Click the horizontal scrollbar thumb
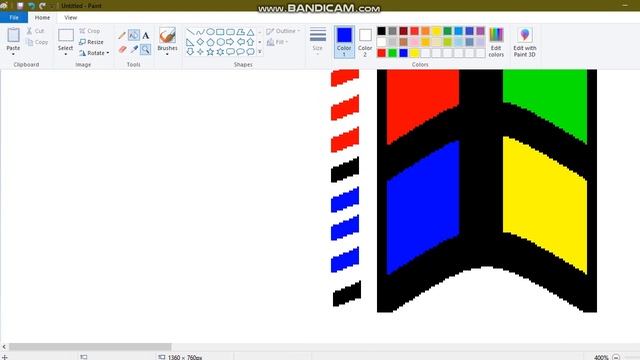The width and height of the screenshot is (640, 360). tap(90, 347)
